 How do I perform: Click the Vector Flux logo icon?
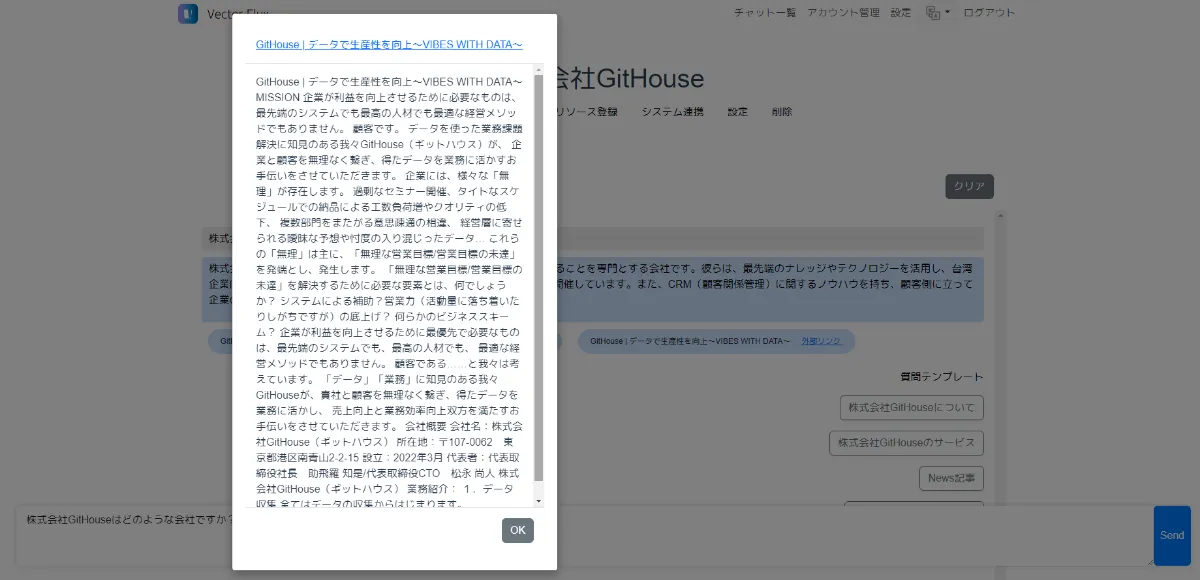(188, 13)
